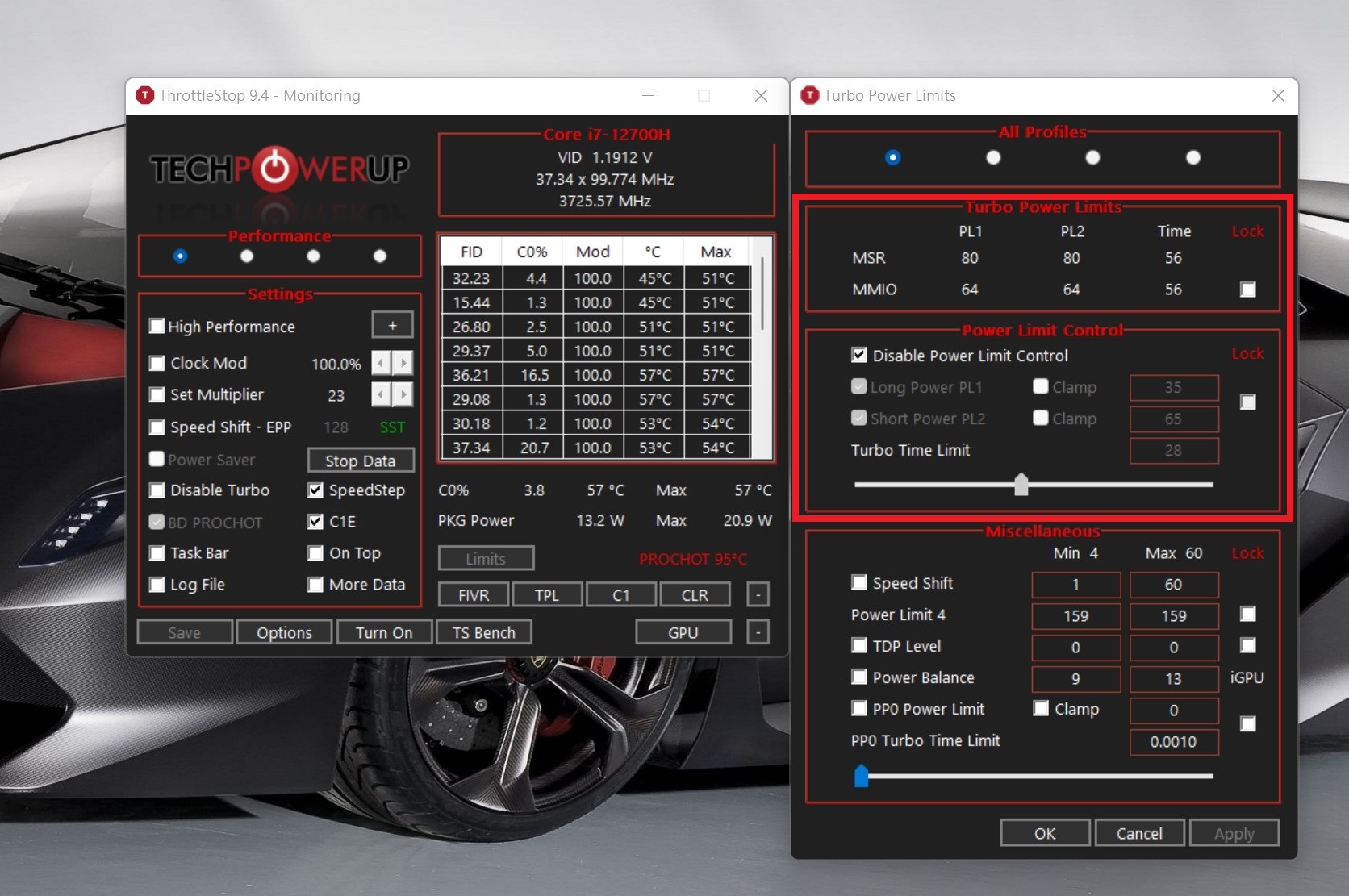Close the Turbo Power Limits window
The height and width of the screenshot is (896, 1349).
1278,95
